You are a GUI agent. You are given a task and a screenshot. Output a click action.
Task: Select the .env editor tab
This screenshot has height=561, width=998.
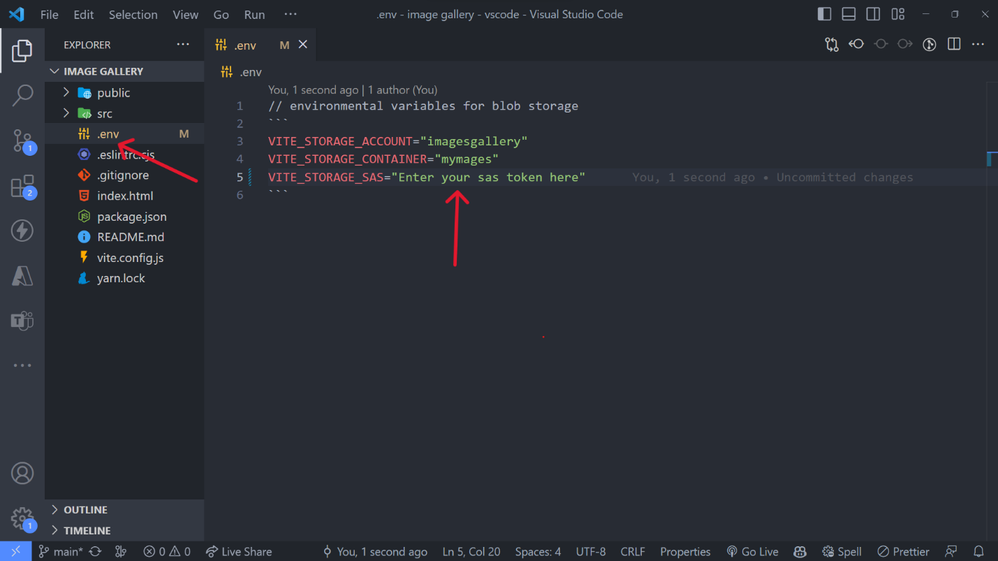point(260,45)
